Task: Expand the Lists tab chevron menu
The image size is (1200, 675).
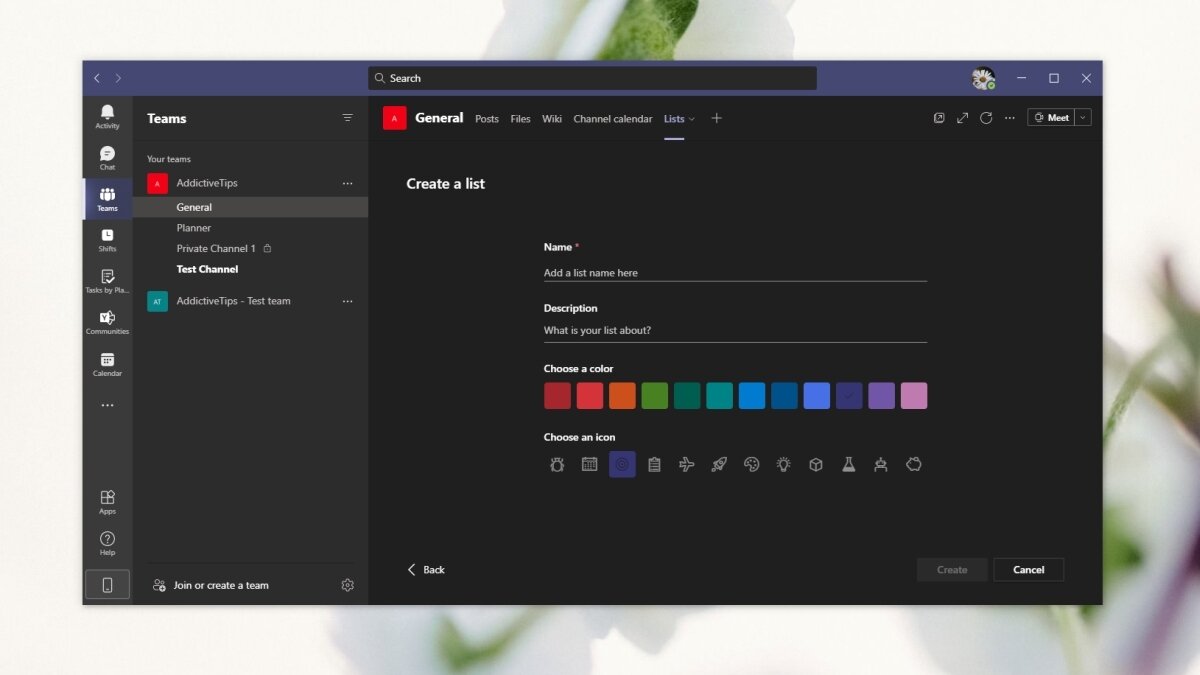Action: point(692,118)
